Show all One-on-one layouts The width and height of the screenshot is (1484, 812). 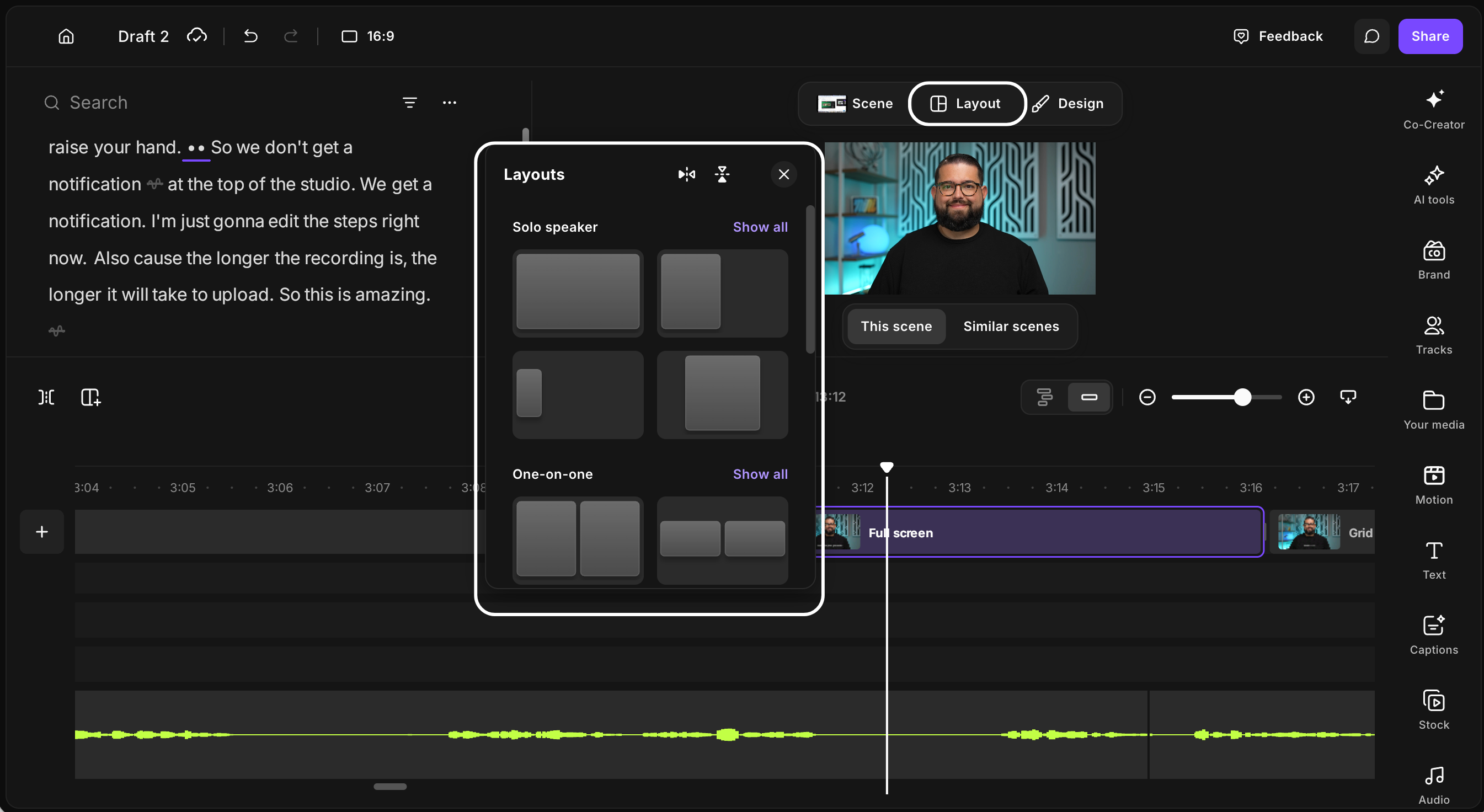760,474
